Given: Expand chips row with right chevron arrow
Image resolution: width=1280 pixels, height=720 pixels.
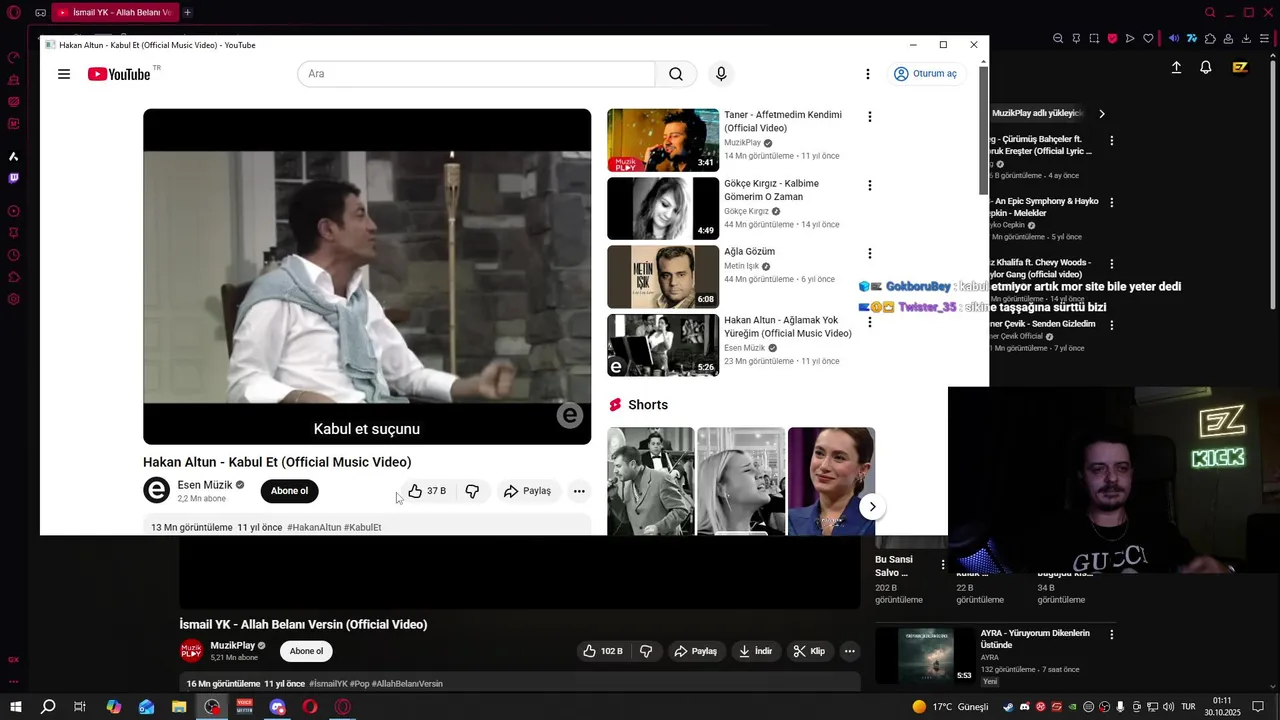Looking at the screenshot, I should pyautogui.click(x=1102, y=114).
